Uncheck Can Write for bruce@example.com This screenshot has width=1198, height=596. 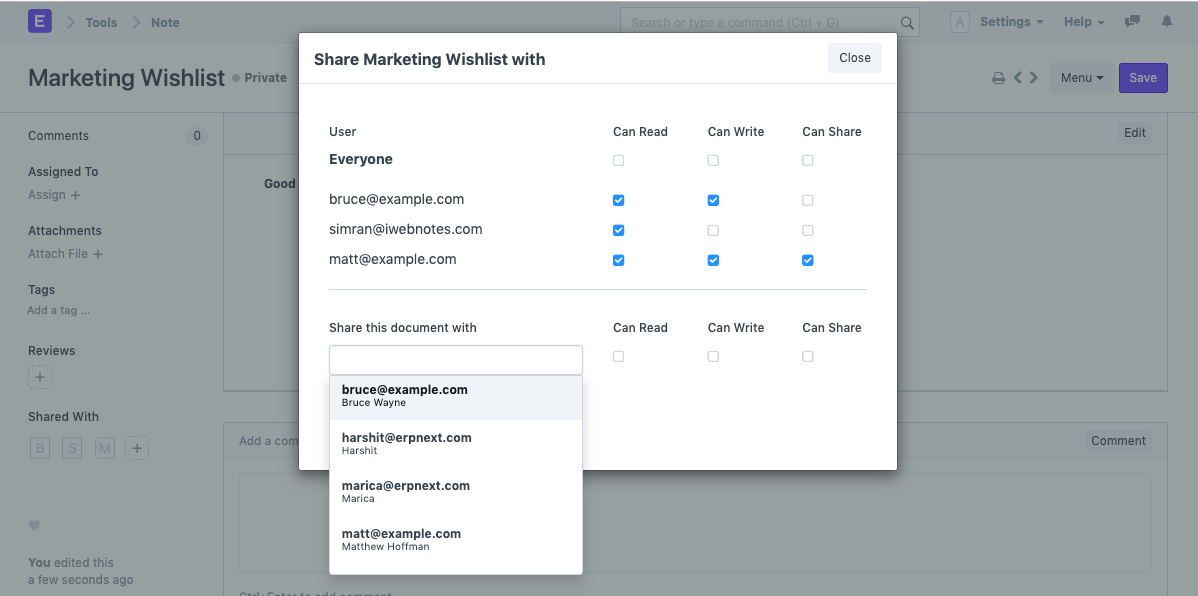713,200
